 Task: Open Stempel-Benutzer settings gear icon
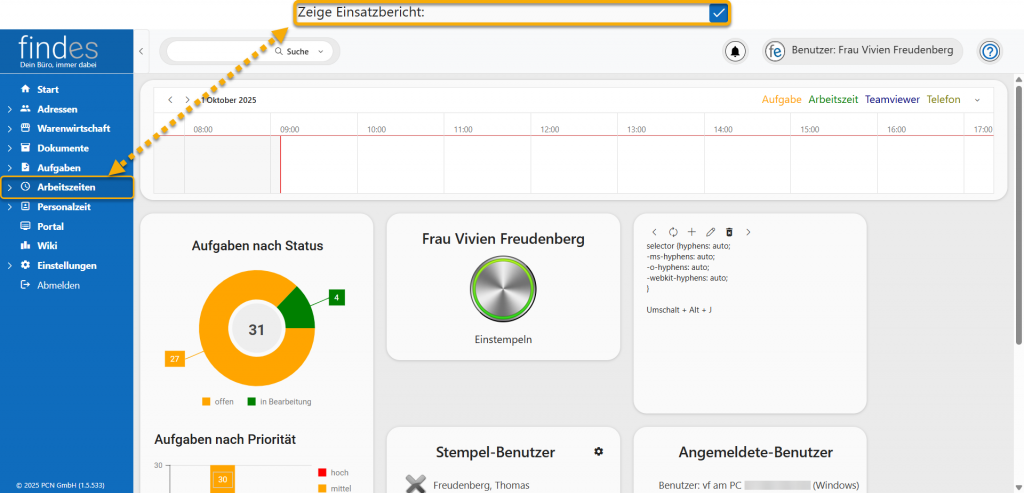click(599, 452)
